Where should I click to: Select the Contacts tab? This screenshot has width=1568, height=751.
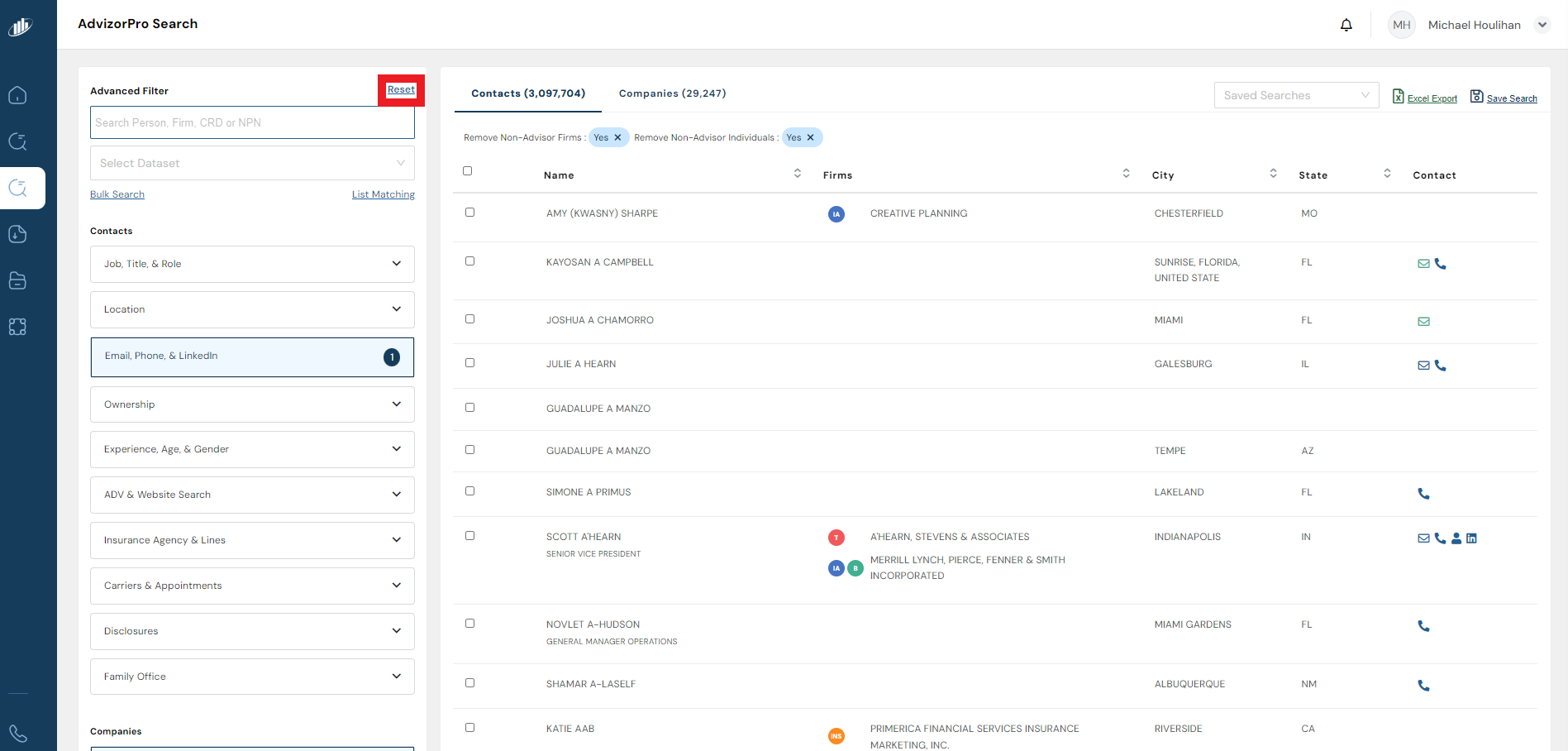pyautogui.click(x=528, y=93)
